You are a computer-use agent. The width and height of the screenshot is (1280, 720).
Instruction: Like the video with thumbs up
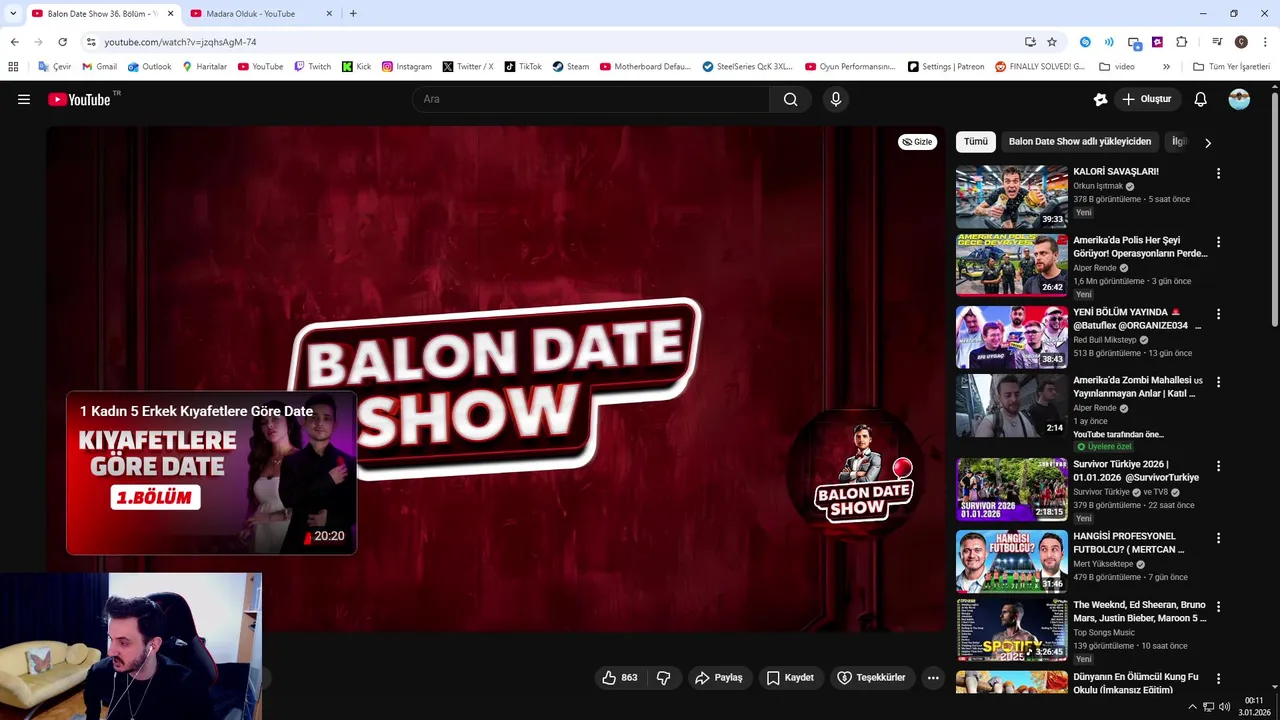click(x=619, y=678)
